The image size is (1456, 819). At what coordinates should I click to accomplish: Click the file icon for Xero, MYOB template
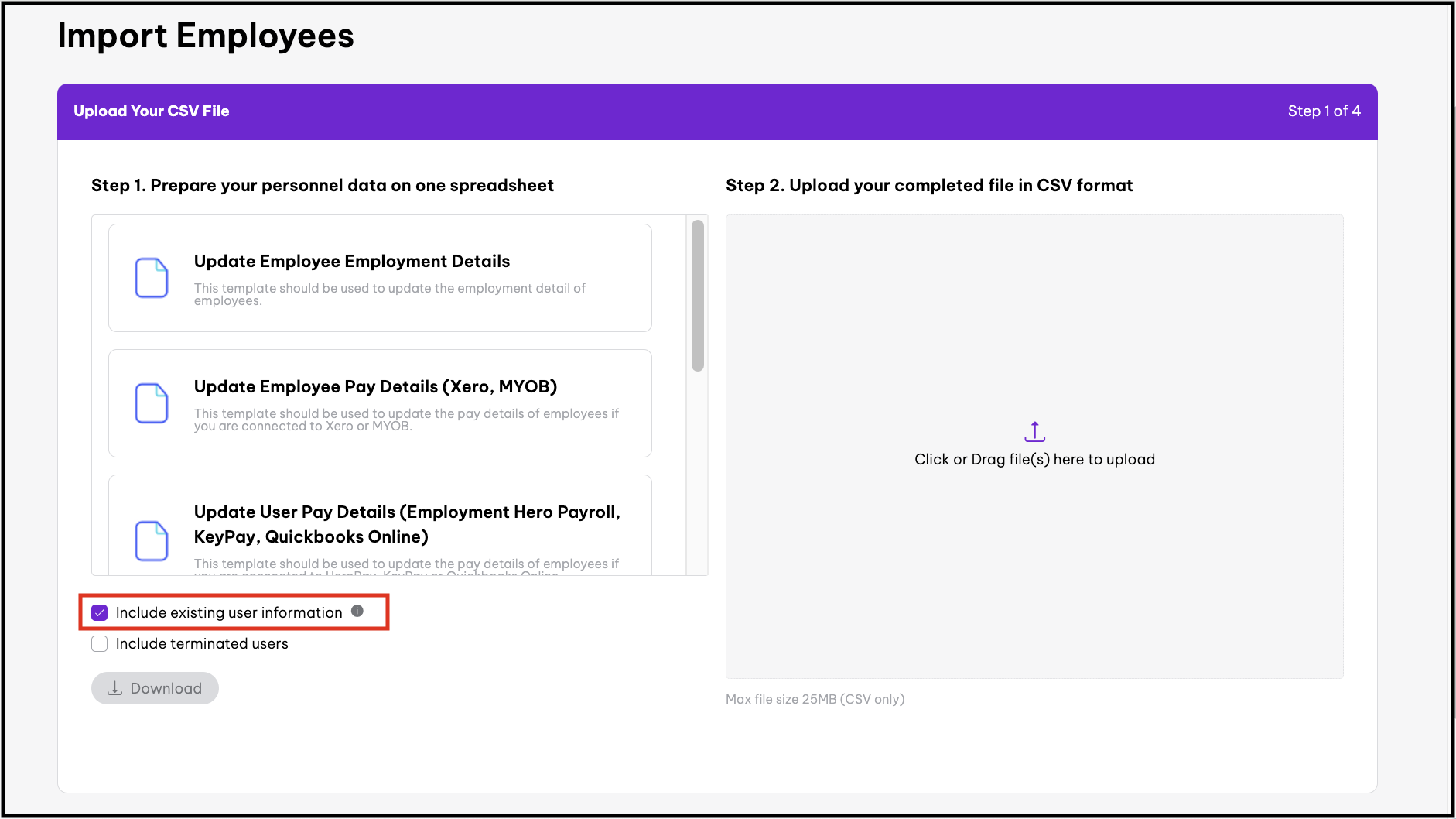(x=152, y=403)
